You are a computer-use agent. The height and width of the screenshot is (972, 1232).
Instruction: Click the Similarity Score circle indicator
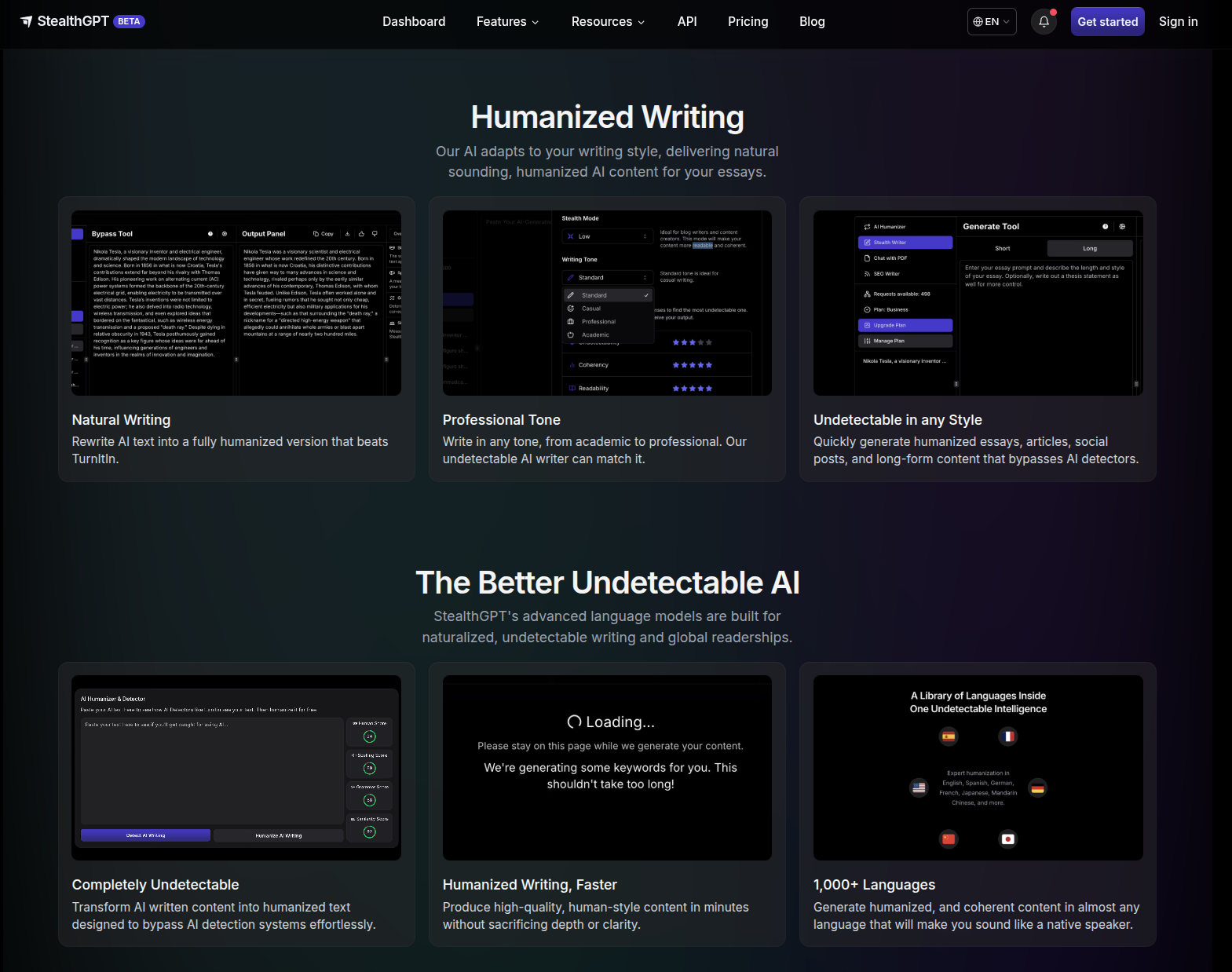(x=370, y=831)
